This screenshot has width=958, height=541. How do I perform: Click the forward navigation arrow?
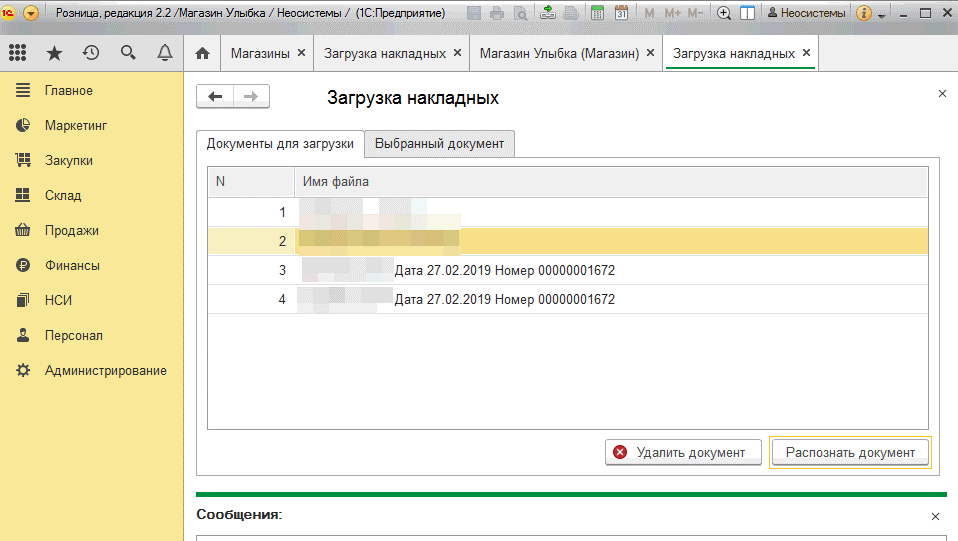[x=251, y=96]
